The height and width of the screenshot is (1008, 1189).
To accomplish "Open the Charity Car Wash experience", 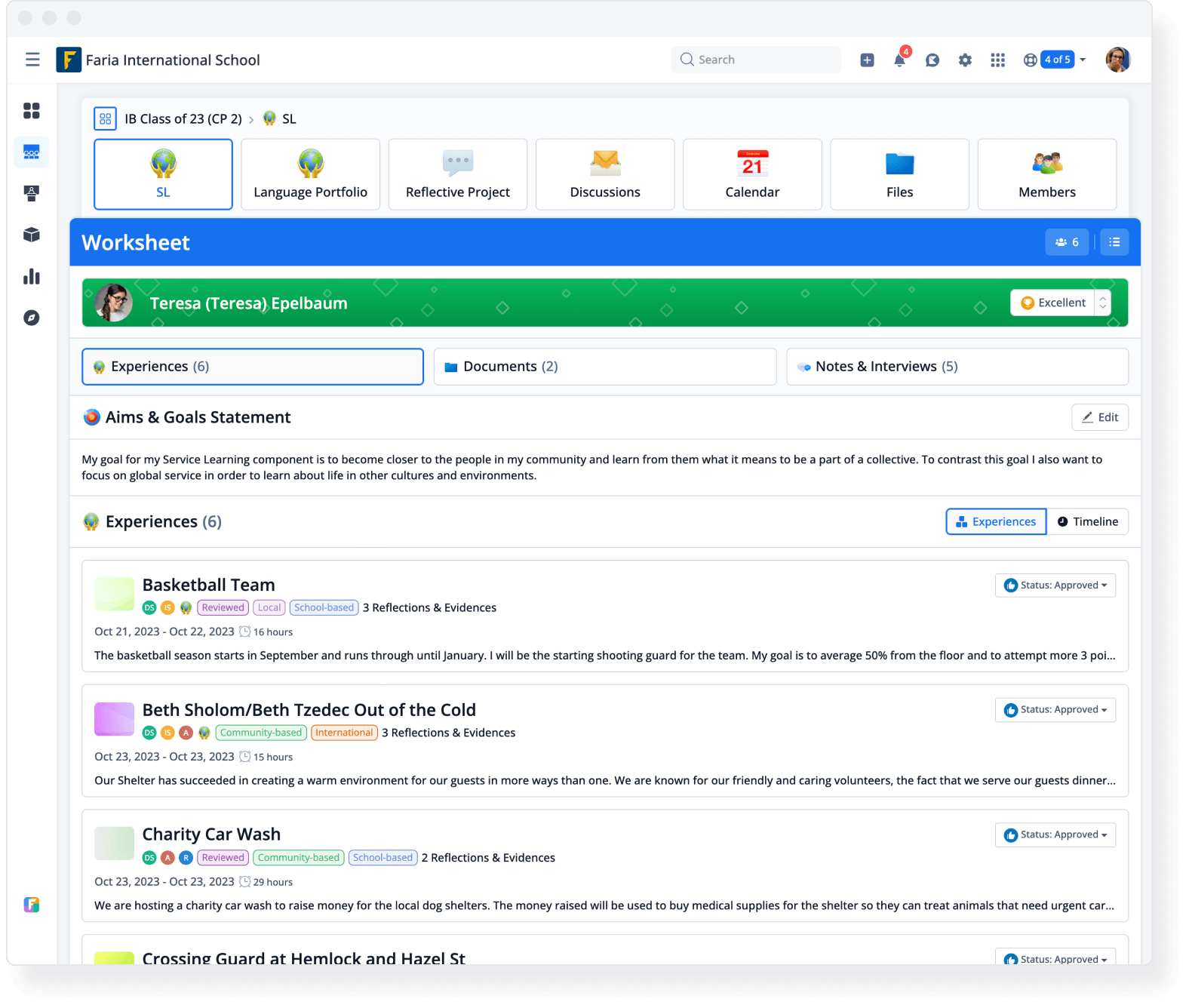I will tap(211, 834).
